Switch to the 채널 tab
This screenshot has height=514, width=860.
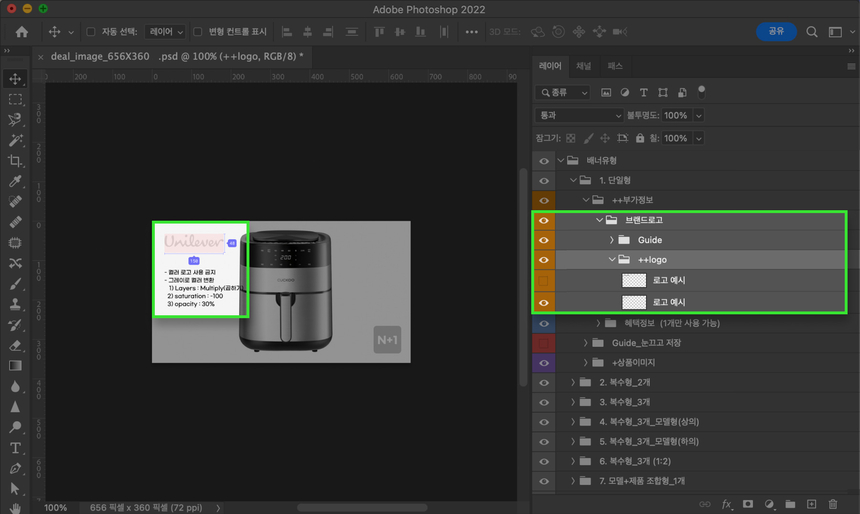[x=584, y=66]
